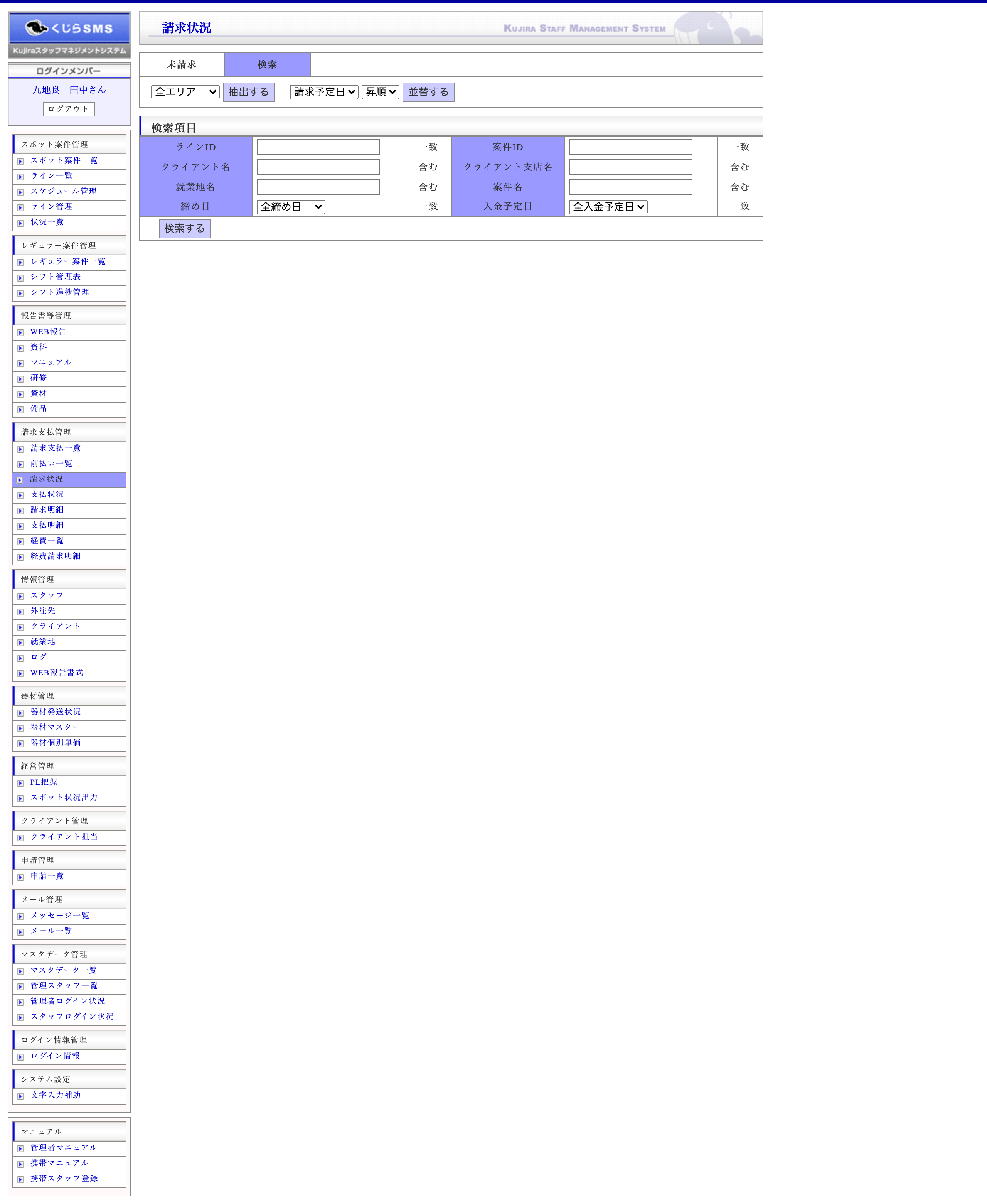Screen dimensions: 987x1204
Task: Click arrow icon beside スポット案件一覧
Action: tap(20, 162)
